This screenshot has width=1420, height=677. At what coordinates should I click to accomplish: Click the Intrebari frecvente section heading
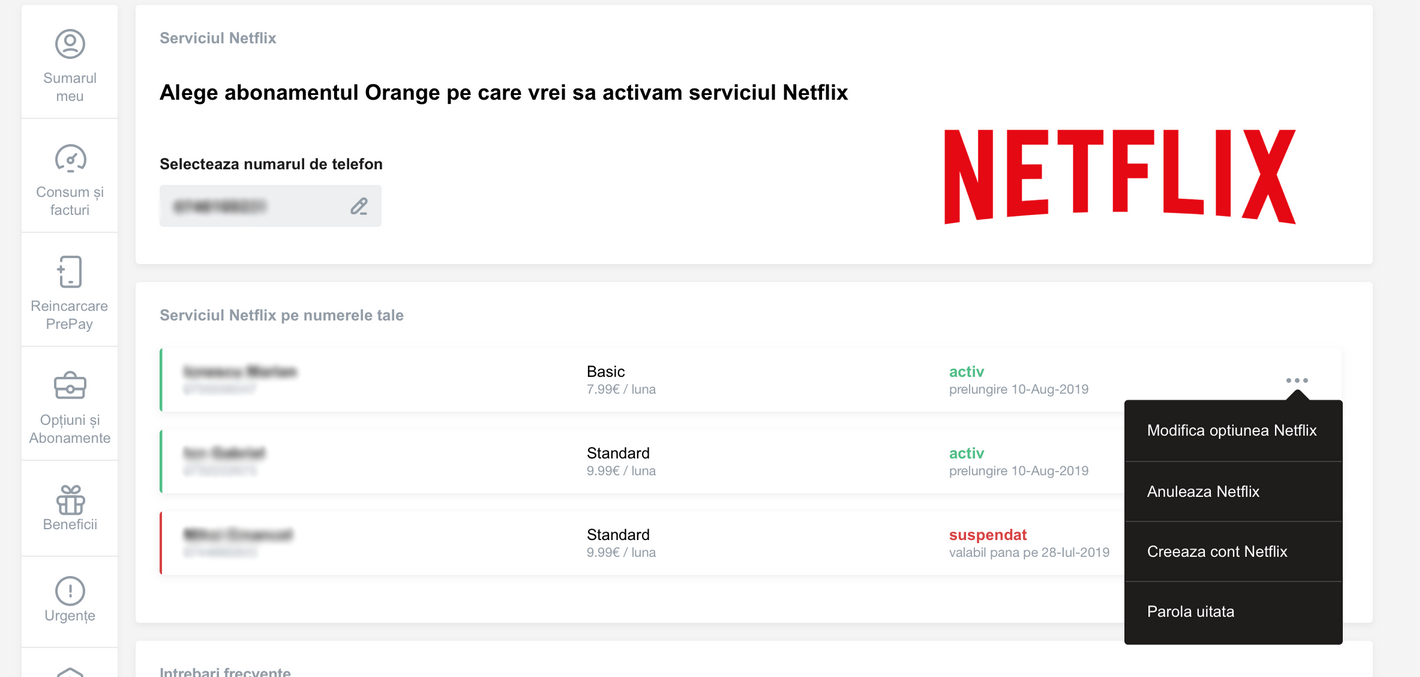click(x=225, y=672)
